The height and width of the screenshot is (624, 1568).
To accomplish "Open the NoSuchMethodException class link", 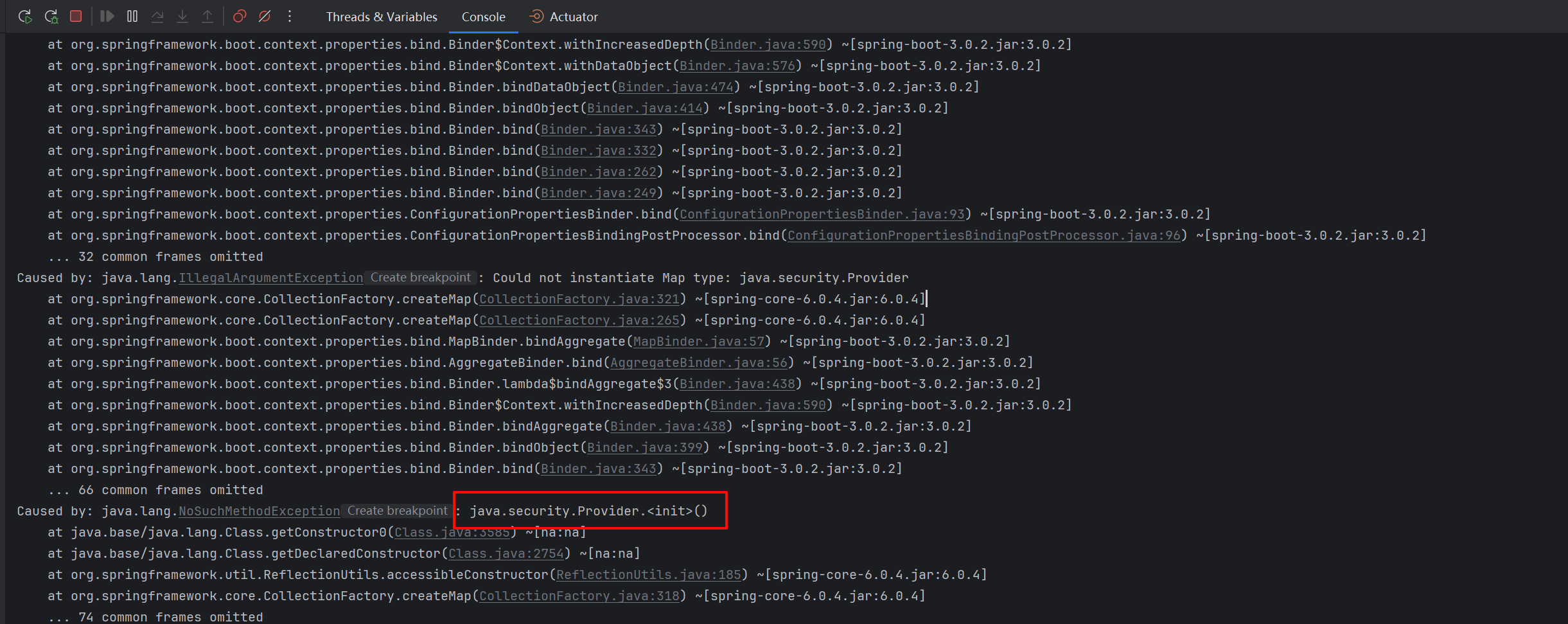I will [259, 512].
